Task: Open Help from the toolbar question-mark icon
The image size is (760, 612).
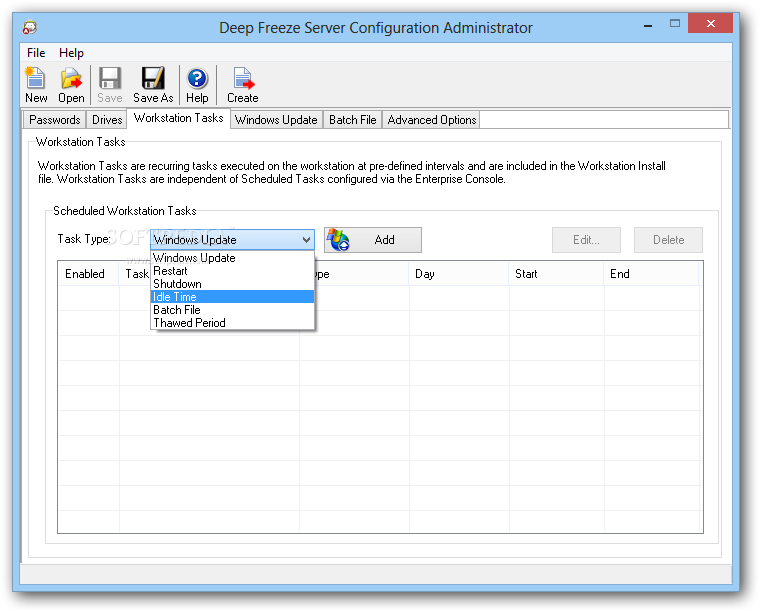Action: pyautogui.click(x=197, y=85)
